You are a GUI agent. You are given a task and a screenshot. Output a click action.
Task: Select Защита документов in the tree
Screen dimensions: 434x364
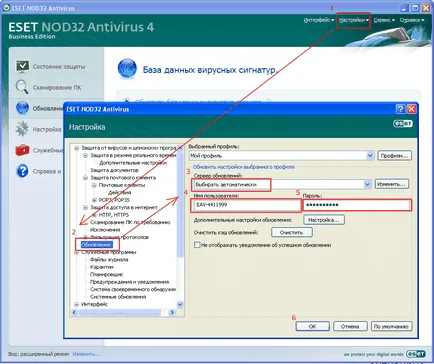click(x=114, y=170)
